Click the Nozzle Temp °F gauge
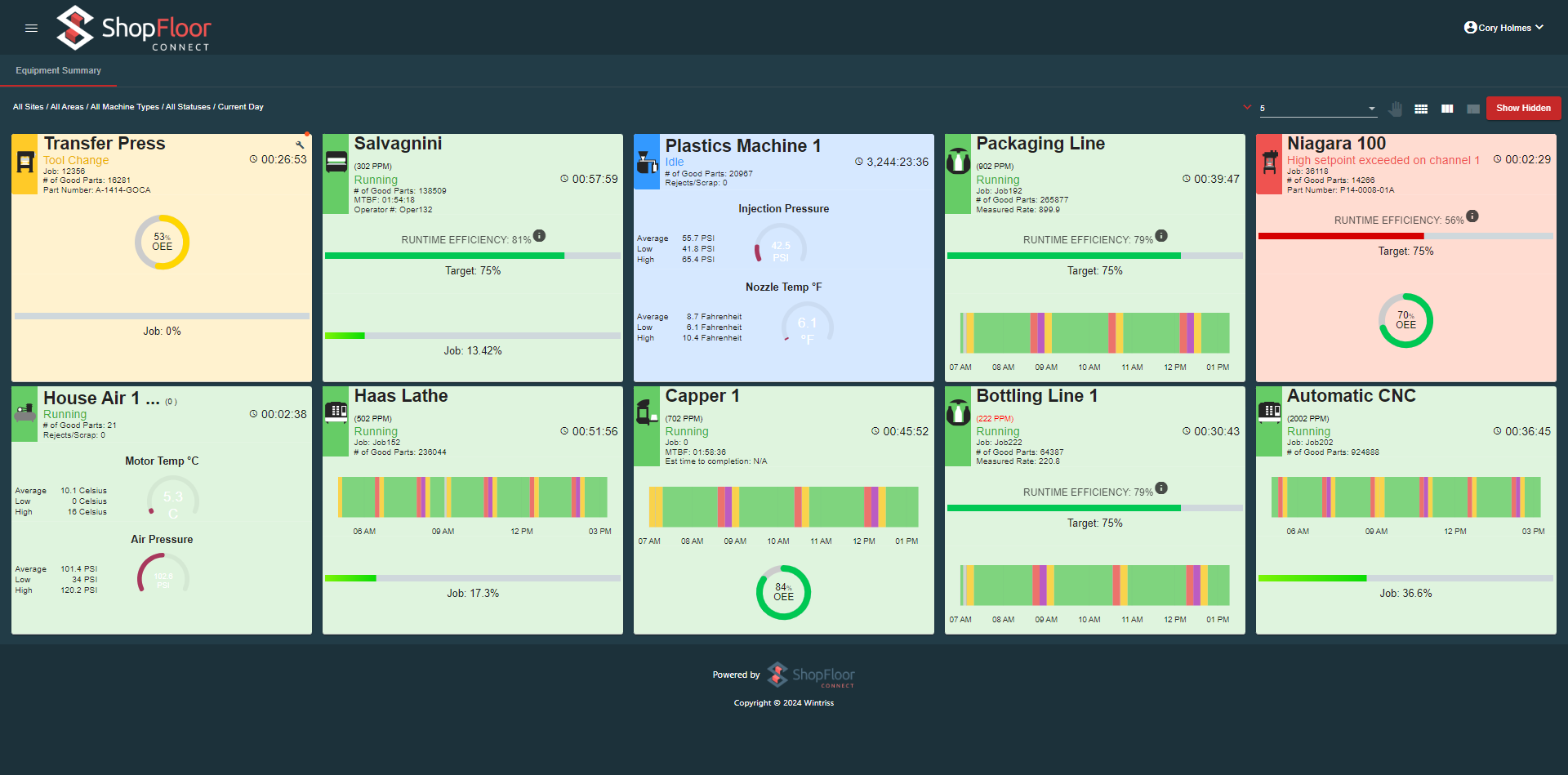Image resolution: width=1568 pixels, height=775 pixels. pos(807,325)
